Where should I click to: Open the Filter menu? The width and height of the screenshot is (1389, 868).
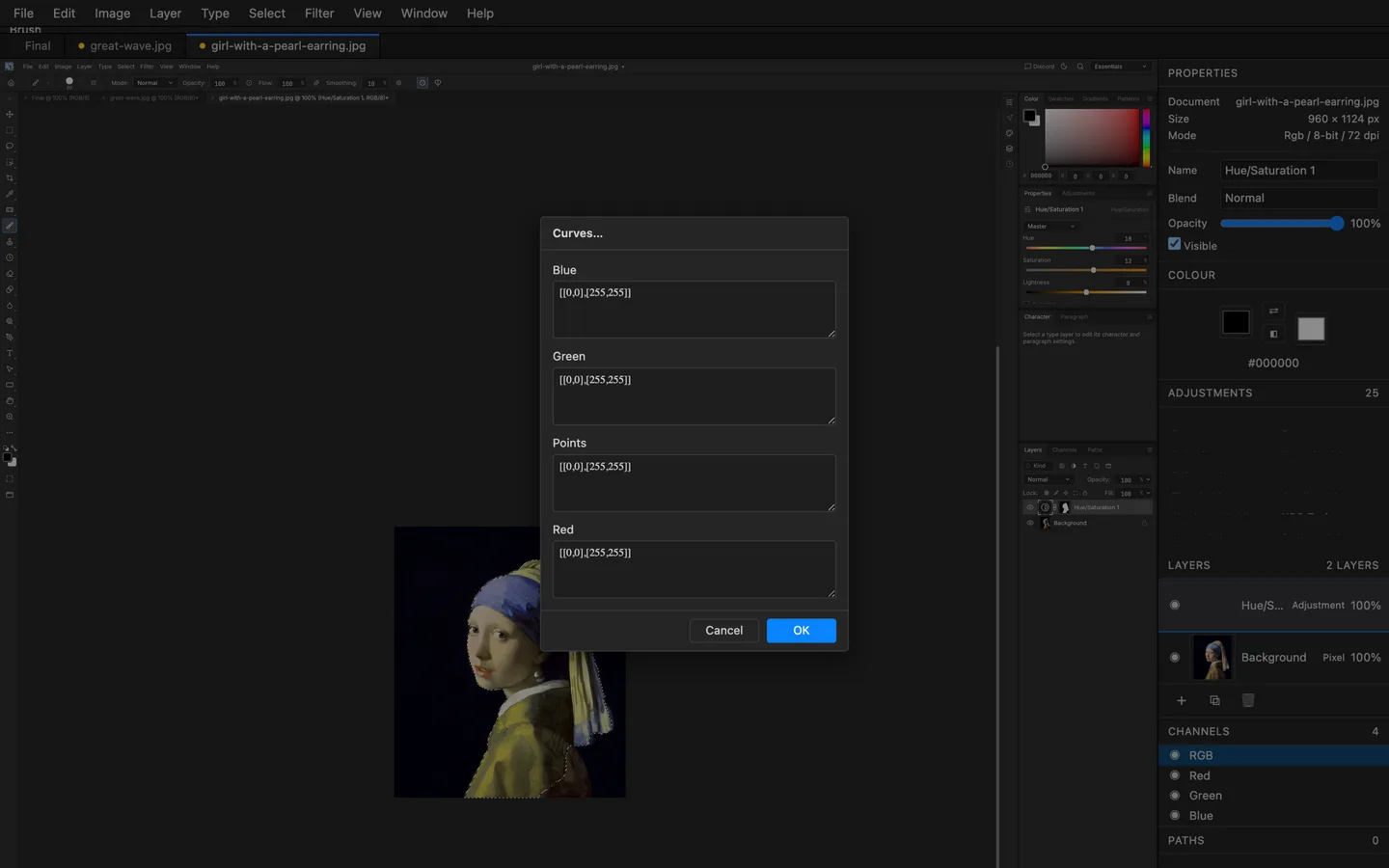coord(319,14)
